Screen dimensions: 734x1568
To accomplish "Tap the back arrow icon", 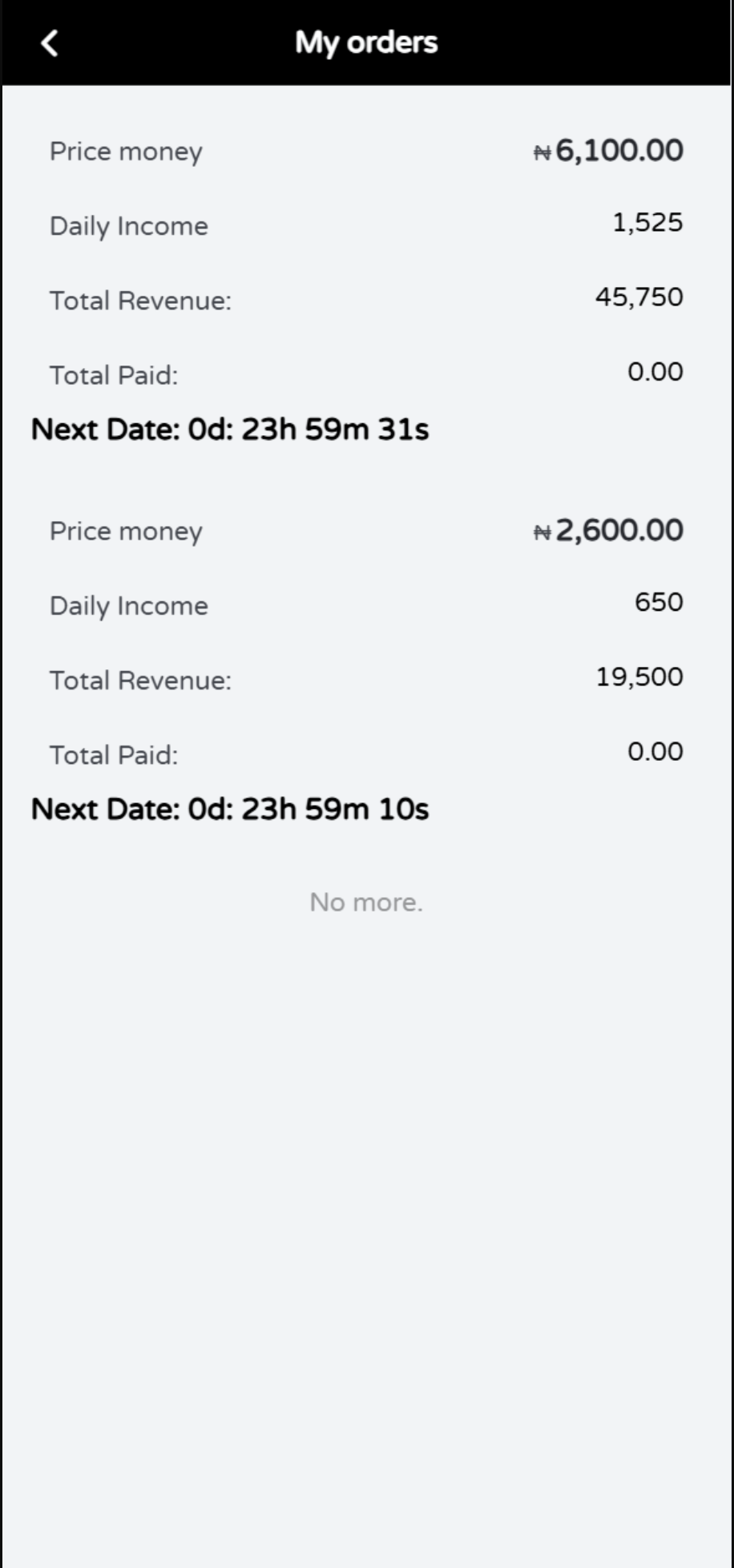I will [x=50, y=43].
